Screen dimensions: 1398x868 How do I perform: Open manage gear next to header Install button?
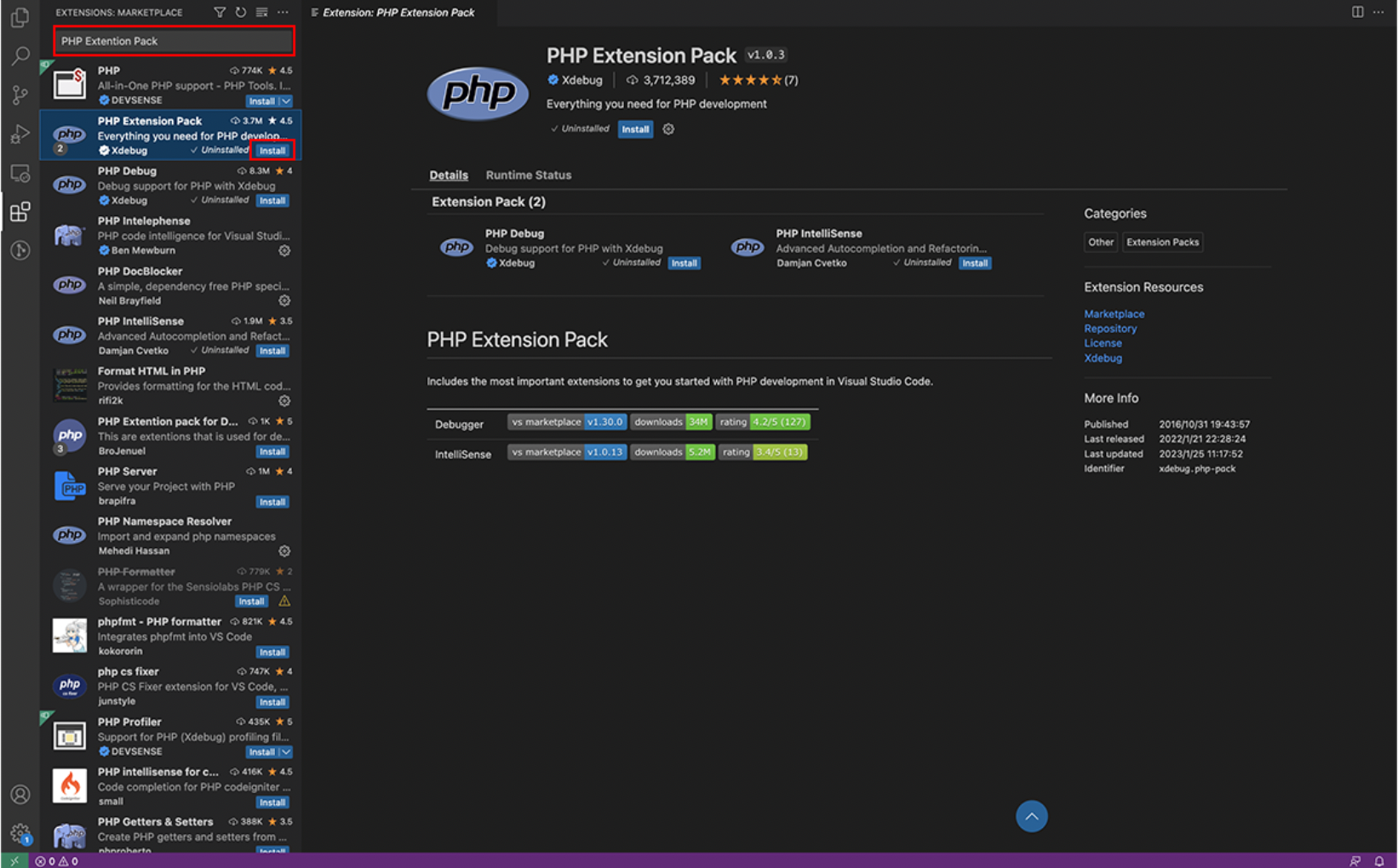pos(668,129)
